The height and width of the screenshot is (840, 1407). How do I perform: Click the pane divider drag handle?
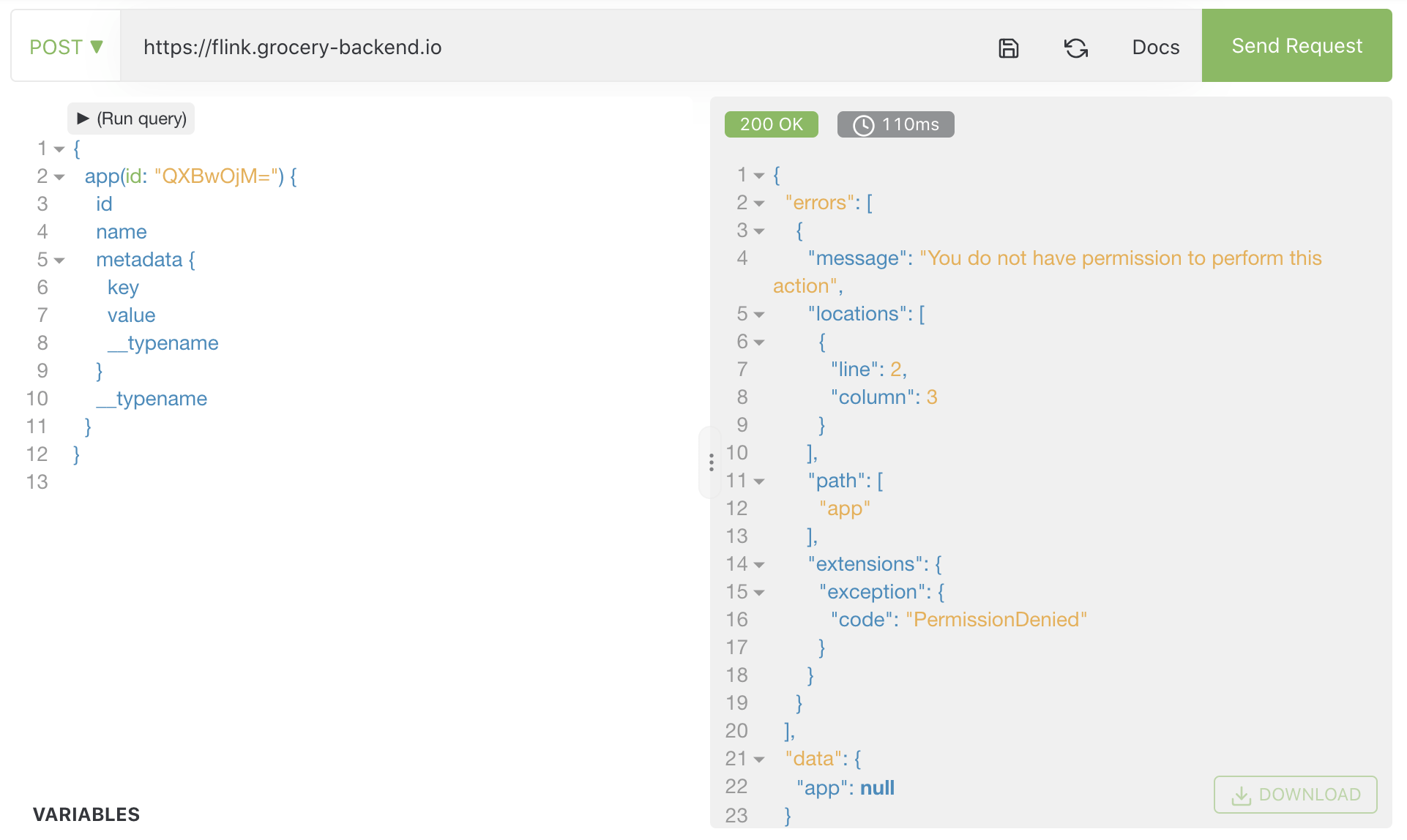point(711,462)
